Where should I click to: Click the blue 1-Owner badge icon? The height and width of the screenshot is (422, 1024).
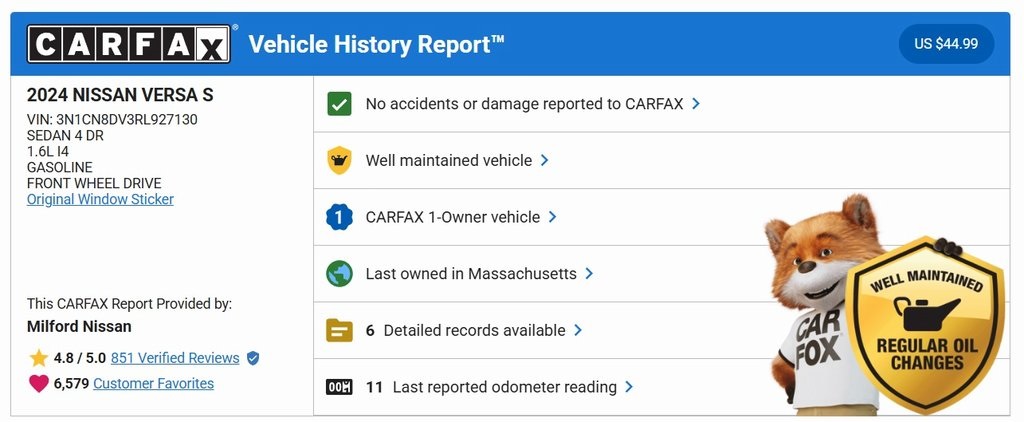pyautogui.click(x=339, y=217)
